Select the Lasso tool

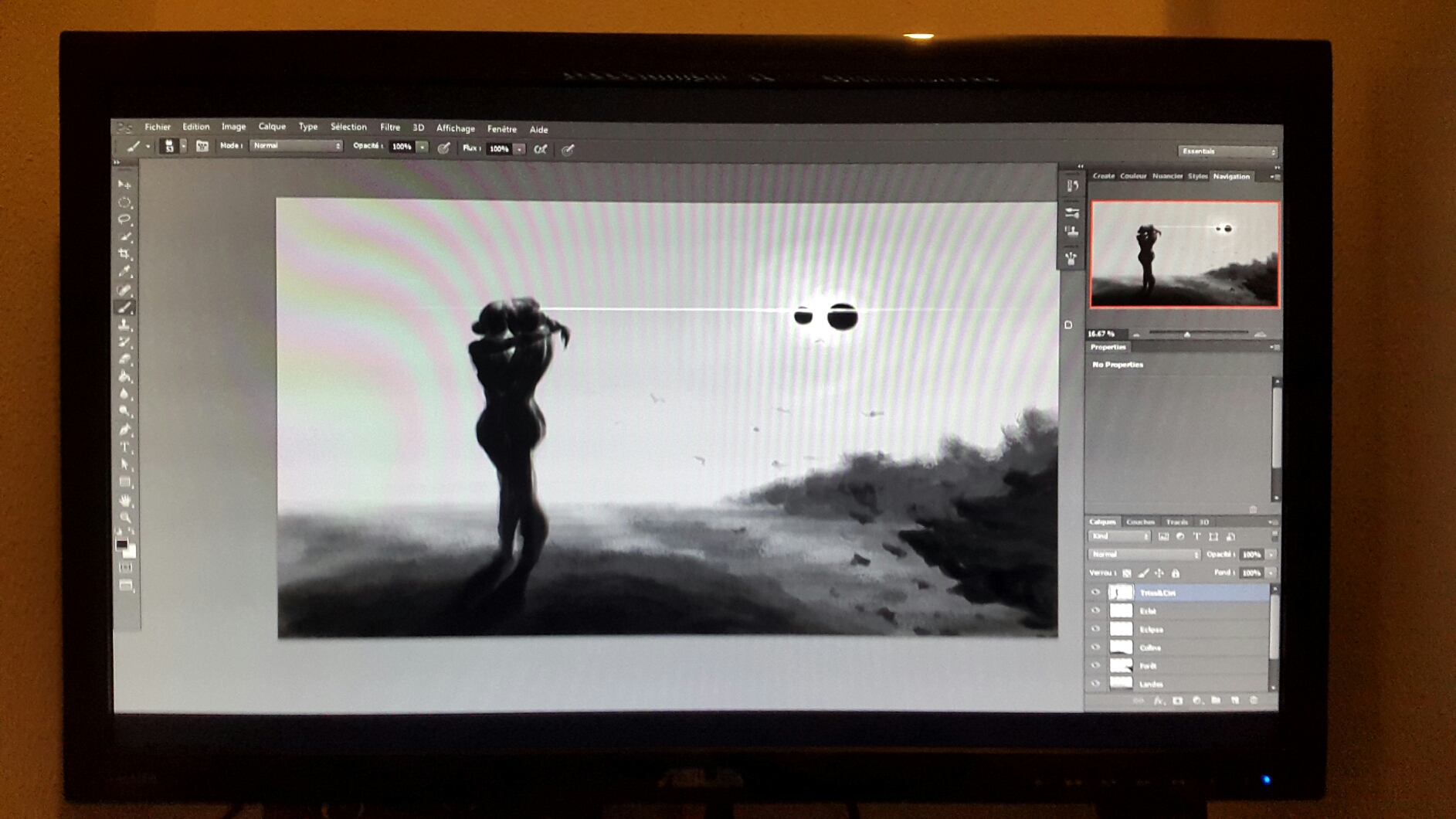coord(124,219)
